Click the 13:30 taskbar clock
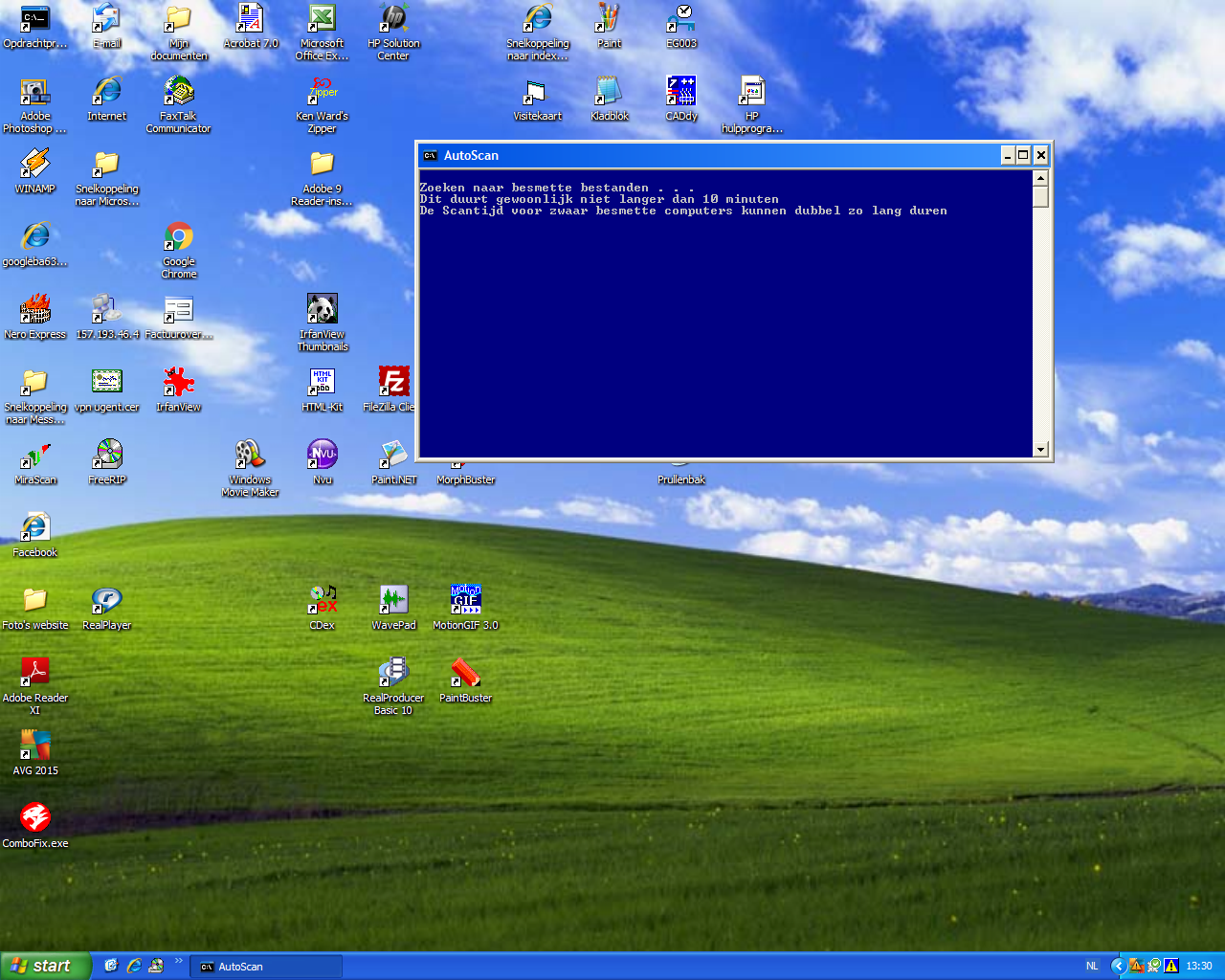The height and width of the screenshot is (980, 1225). 1199,967
